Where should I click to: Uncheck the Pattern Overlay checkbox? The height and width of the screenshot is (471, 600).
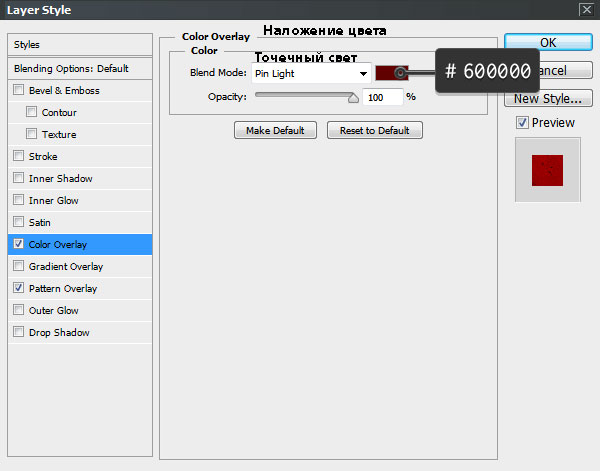pyautogui.click(x=18, y=288)
